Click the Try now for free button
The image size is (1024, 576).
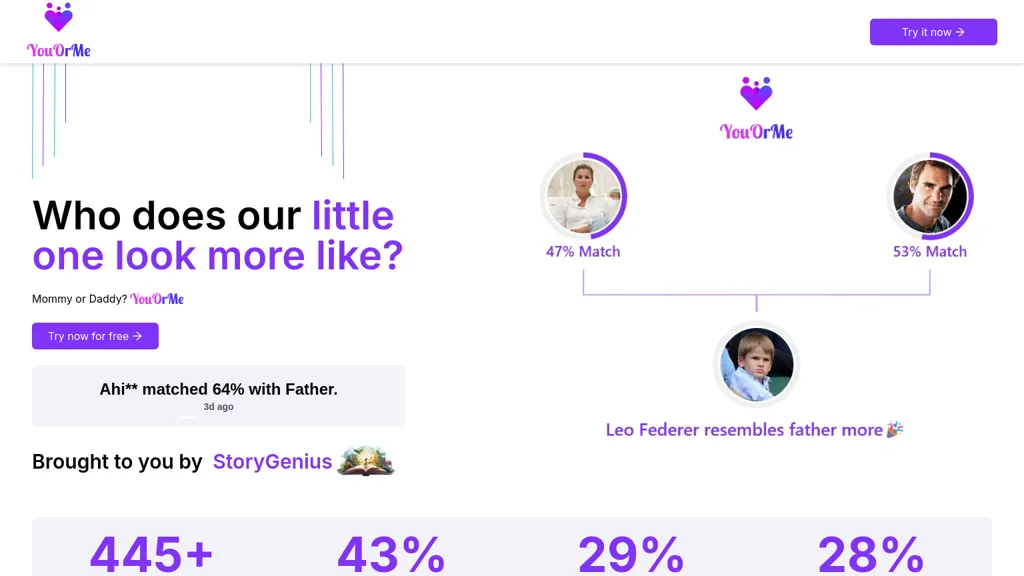pos(95,336)
